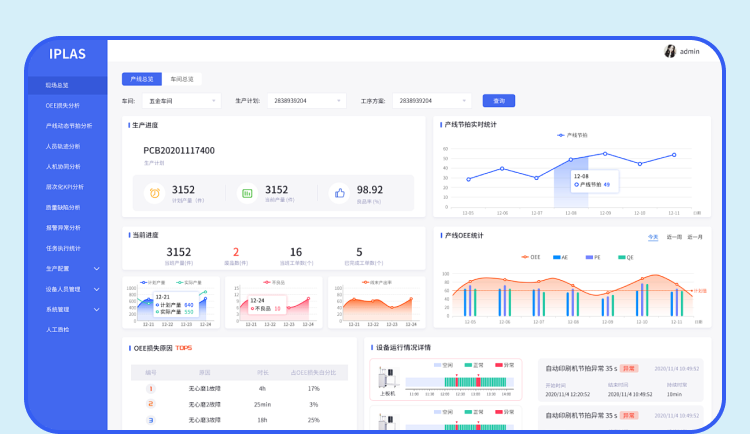Switch to the 车间总览 tab
The image size is (750, 434).
coord(182,78)
